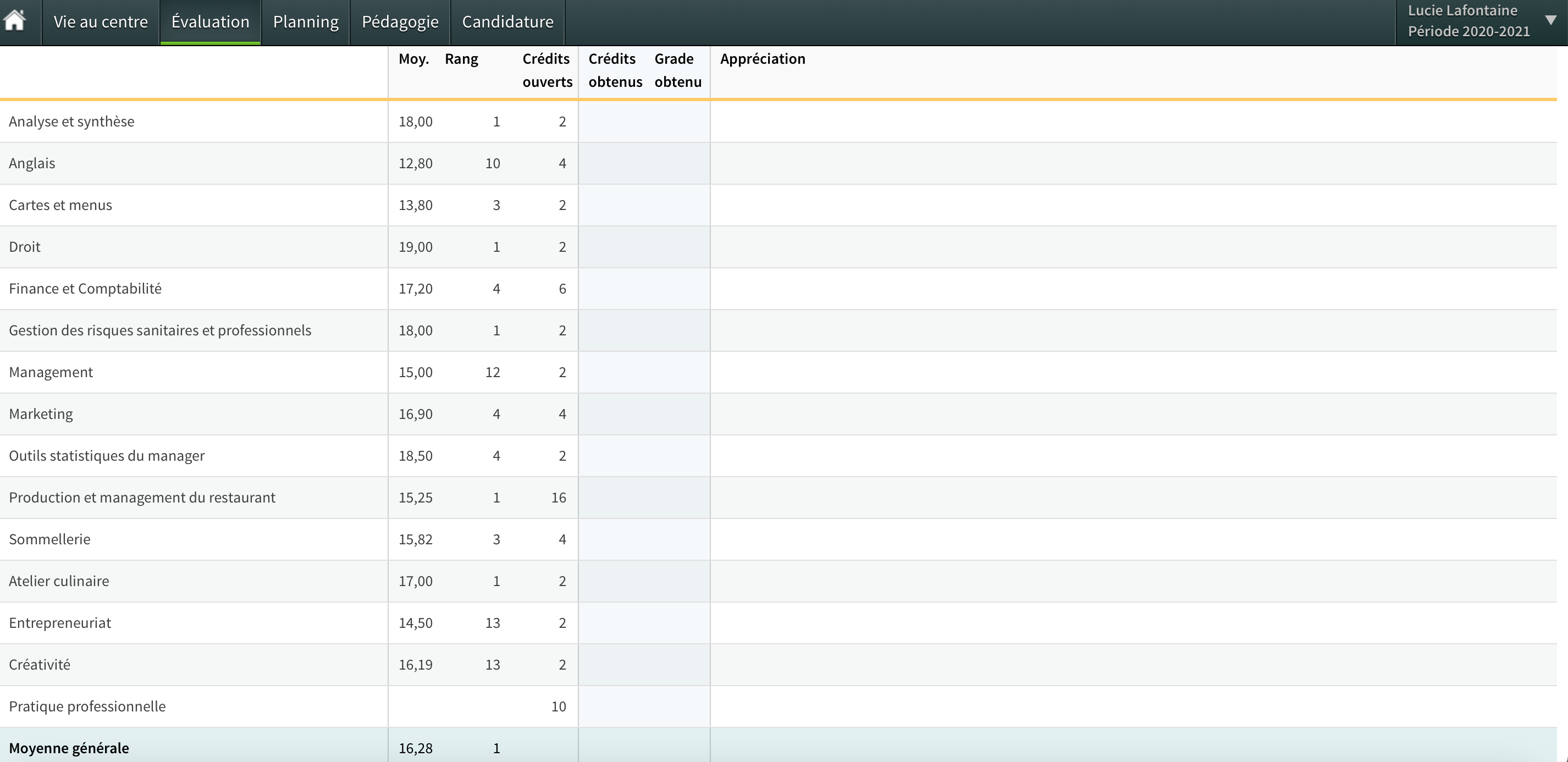The image size is (1568, 762).
Task: Select the Analyse et synthèse row
Action: pyautogui.click(x=72, y=122)
